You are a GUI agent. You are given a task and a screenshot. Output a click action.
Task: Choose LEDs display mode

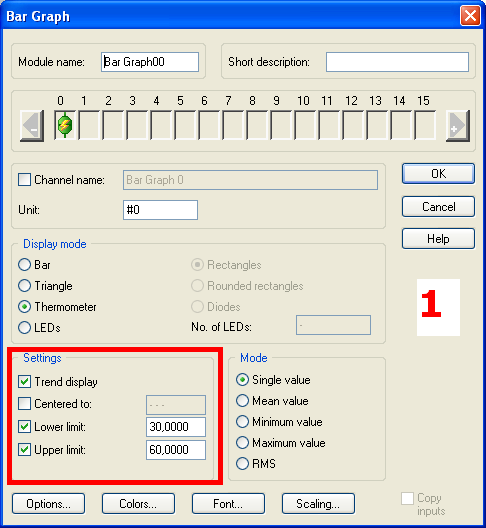(25, 327)
